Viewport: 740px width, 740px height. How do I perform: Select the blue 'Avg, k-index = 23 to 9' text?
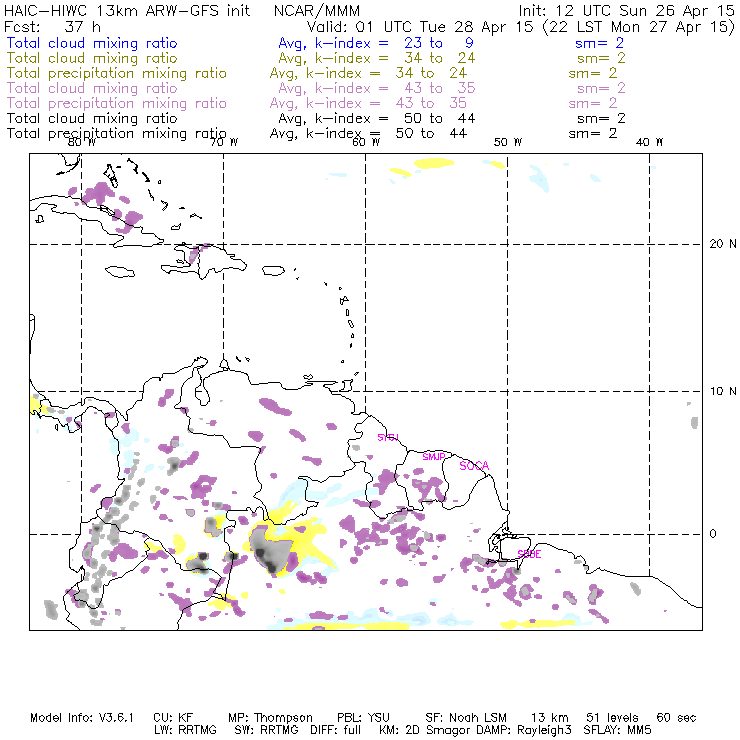pyautogui.click(x=376, y=43)
